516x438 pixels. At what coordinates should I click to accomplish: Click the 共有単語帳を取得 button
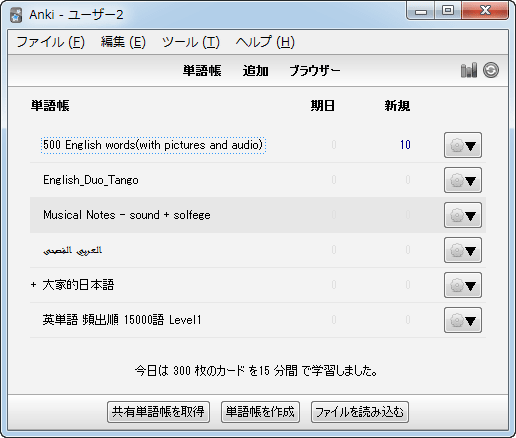point(158,412)
